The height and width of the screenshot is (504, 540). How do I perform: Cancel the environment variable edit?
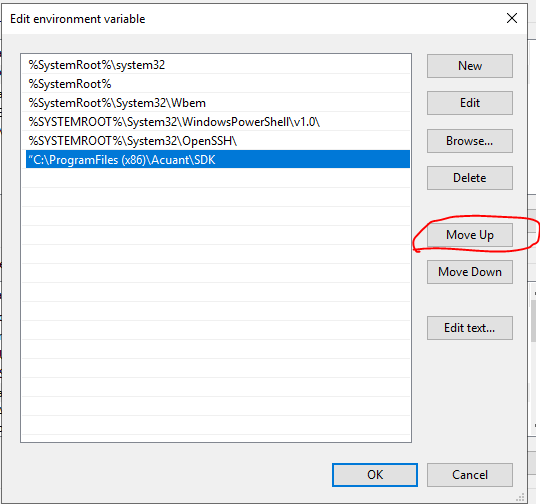click(470, 475)
